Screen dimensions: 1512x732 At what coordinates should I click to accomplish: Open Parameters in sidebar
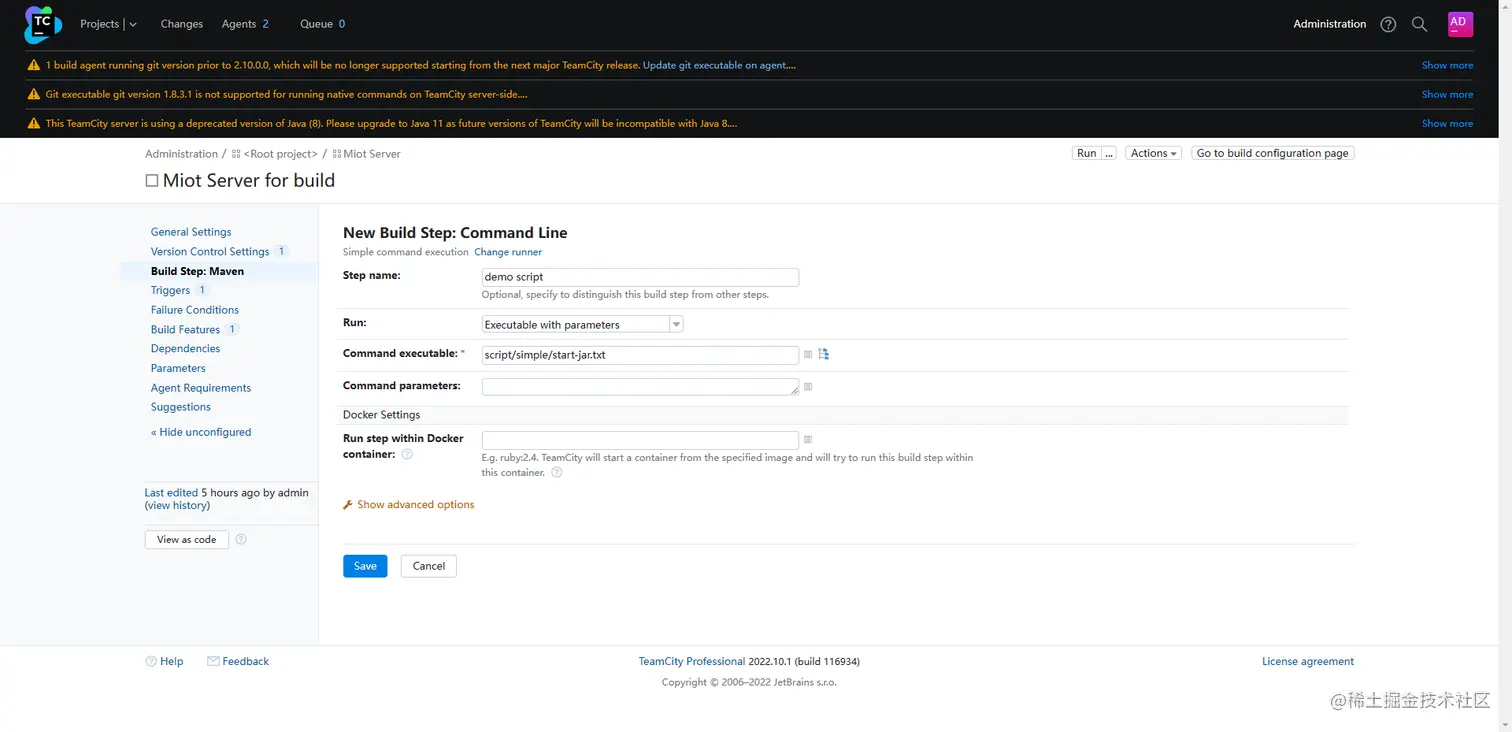178,368
